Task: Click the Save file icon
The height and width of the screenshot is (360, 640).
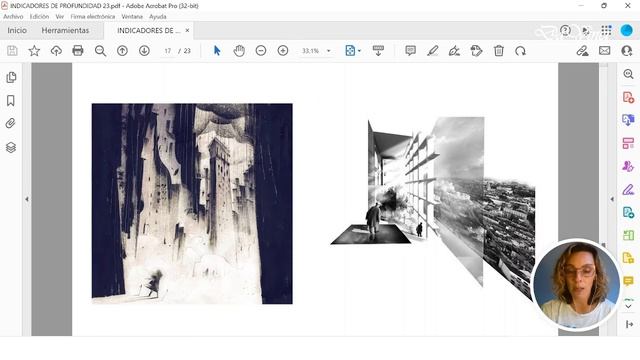Action: (x=12, y=51)
